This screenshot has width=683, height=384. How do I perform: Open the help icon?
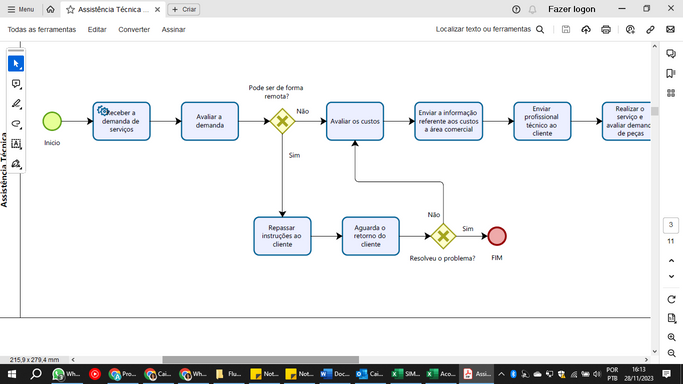pyautogui.click(x=516, y=9)
